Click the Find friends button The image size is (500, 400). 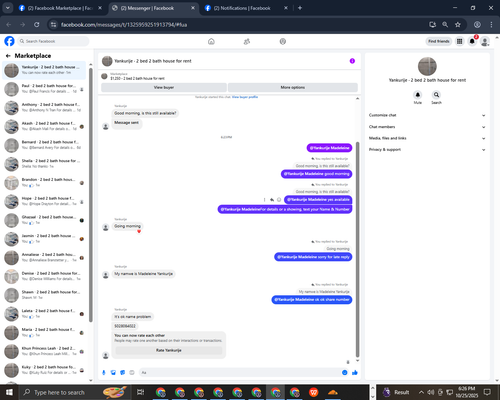(x=439, y=41)
